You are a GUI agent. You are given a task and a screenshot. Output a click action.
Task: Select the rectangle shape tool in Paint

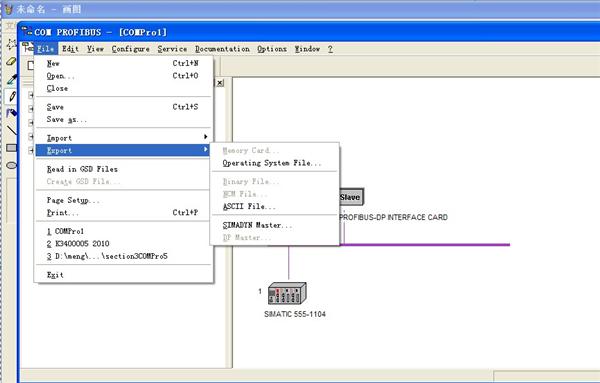[x=11, y=148]
